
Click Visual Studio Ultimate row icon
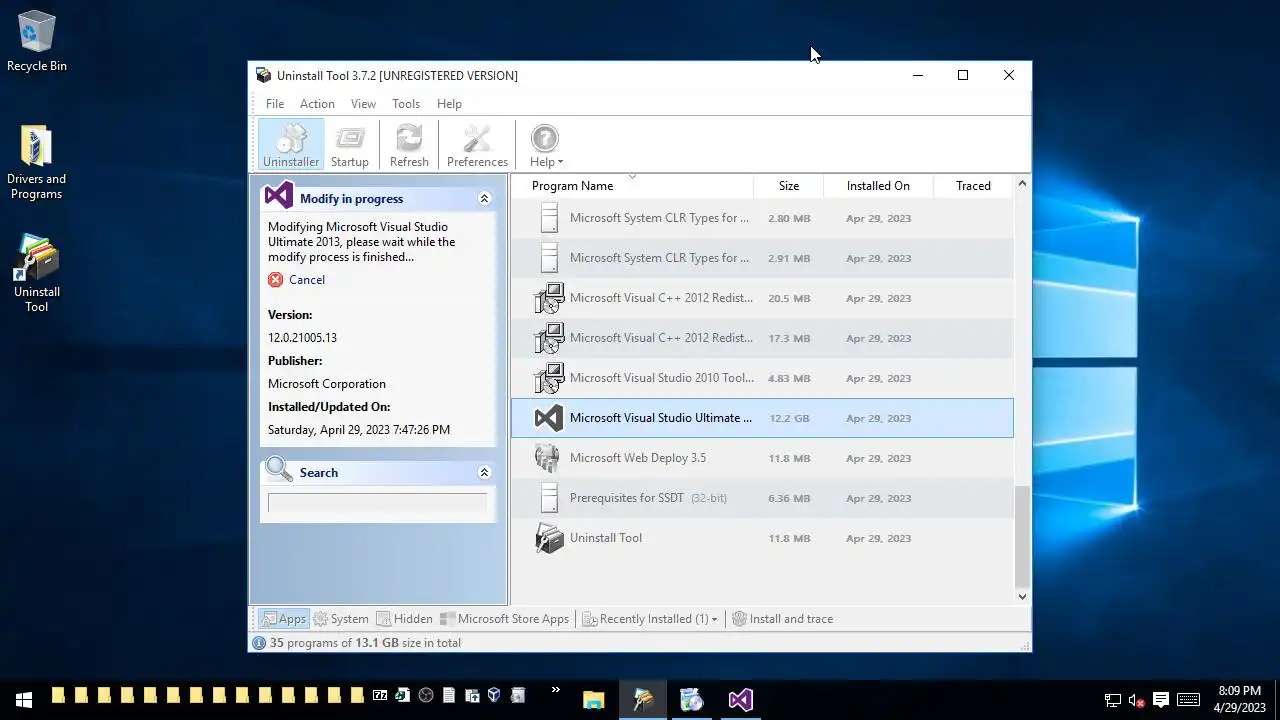(549, 418)
